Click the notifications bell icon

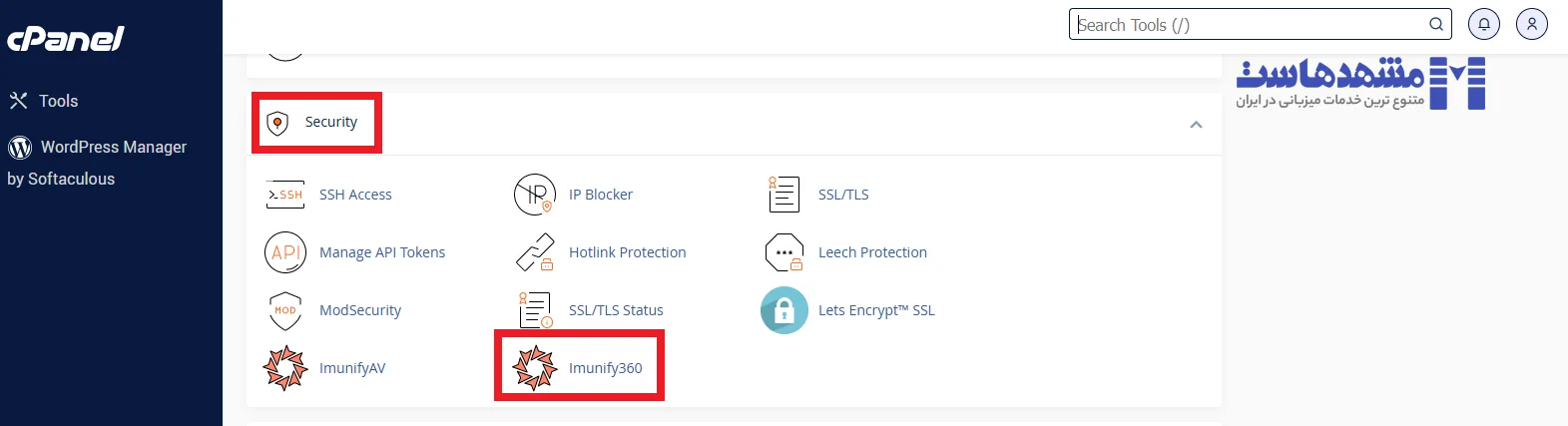click(x=1484, y=24)
